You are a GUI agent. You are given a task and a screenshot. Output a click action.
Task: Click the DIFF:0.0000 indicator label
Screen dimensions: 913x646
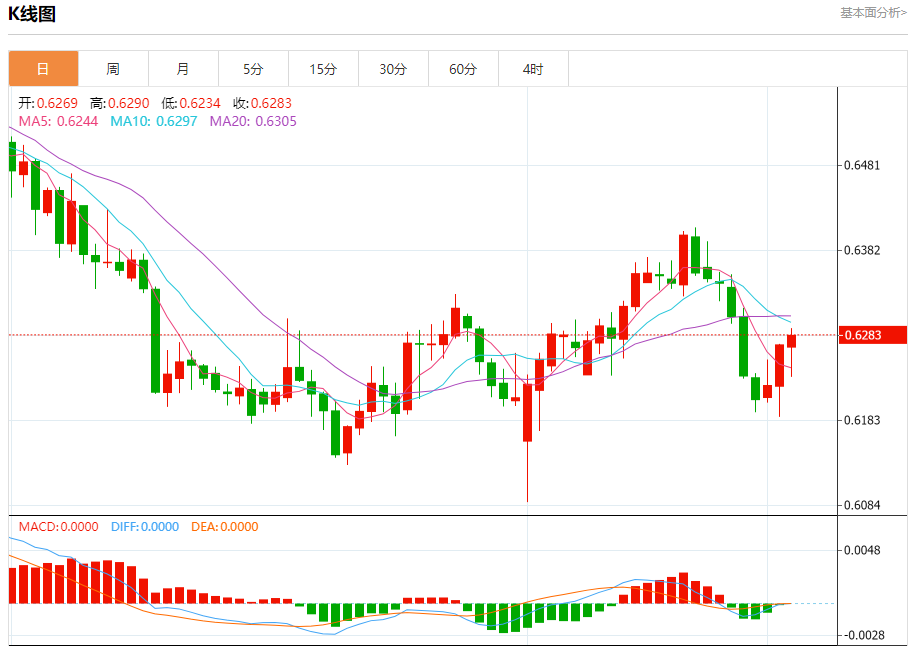click(145, 527)
